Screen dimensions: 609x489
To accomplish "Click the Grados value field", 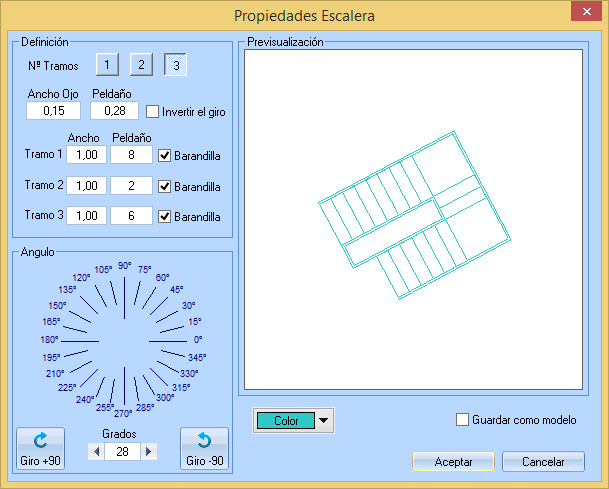I will (x=123, y=452).
